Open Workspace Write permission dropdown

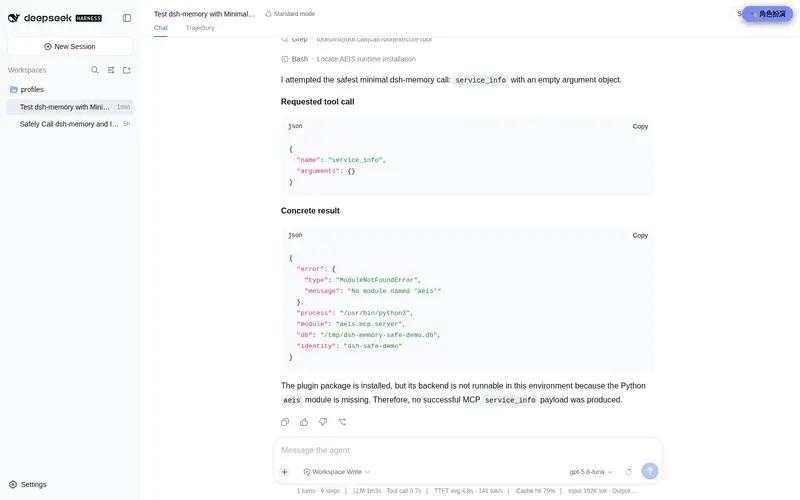coord(337,472)
